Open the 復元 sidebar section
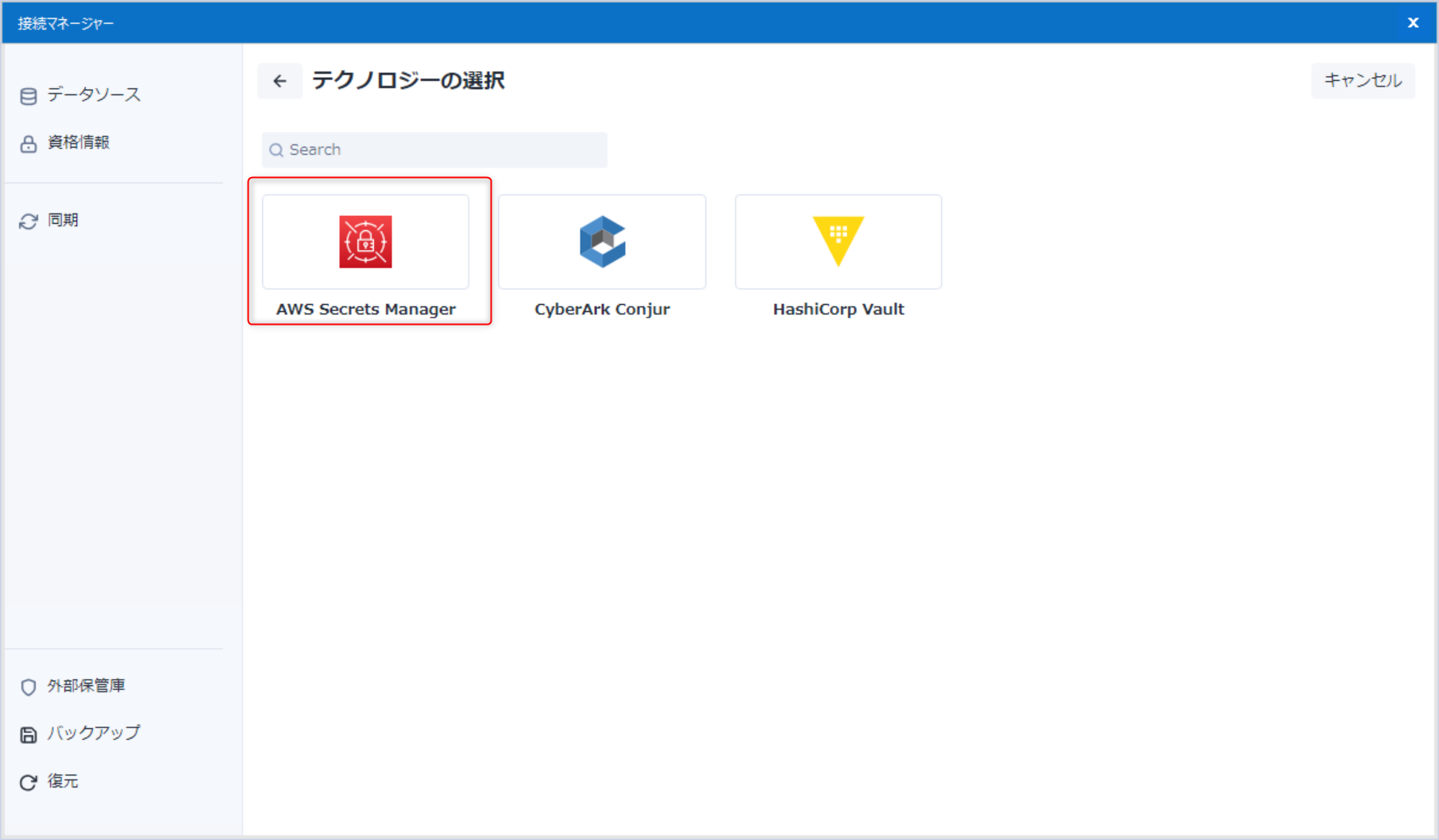1439x840 pixels. click(63, 780)
